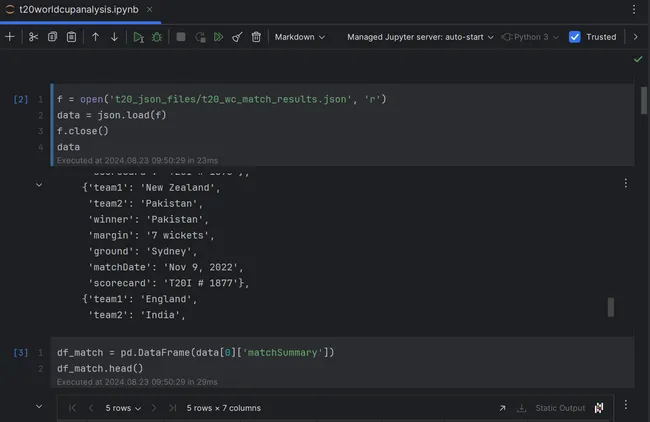Open the editor tab options menu
650x422 pixels.
pos(634,9)
